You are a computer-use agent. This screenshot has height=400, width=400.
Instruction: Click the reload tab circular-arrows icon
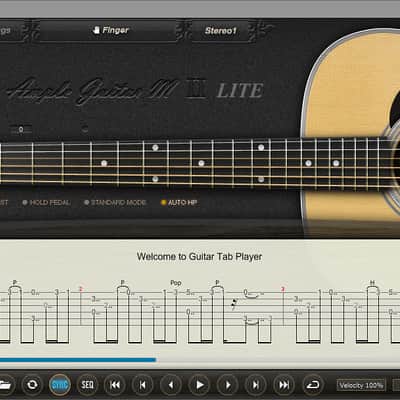[32, 385]
